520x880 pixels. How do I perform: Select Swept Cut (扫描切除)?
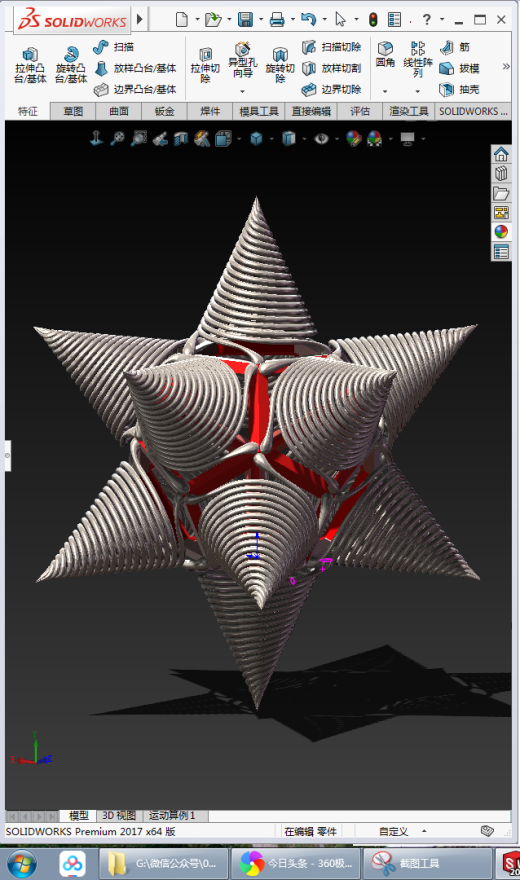tap(332, 47)
